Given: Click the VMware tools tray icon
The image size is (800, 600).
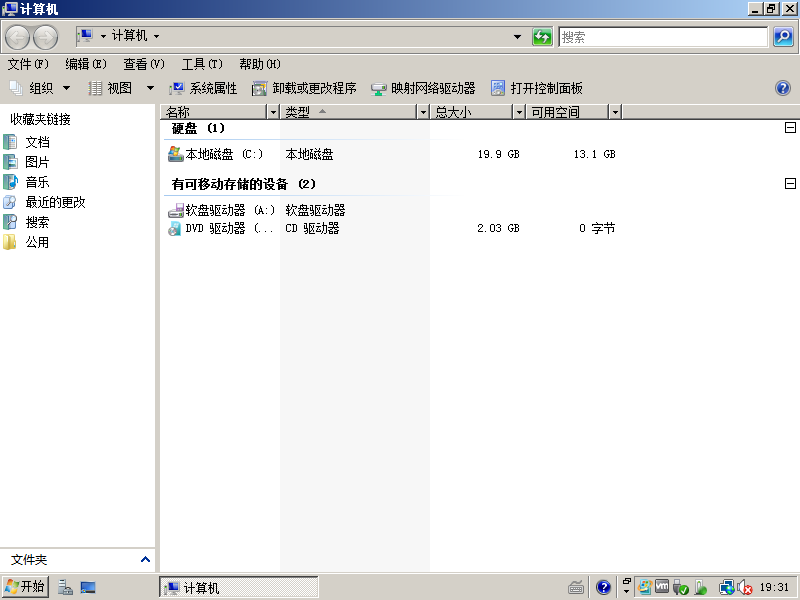Looking at the screenshot, I should (662, 587).
